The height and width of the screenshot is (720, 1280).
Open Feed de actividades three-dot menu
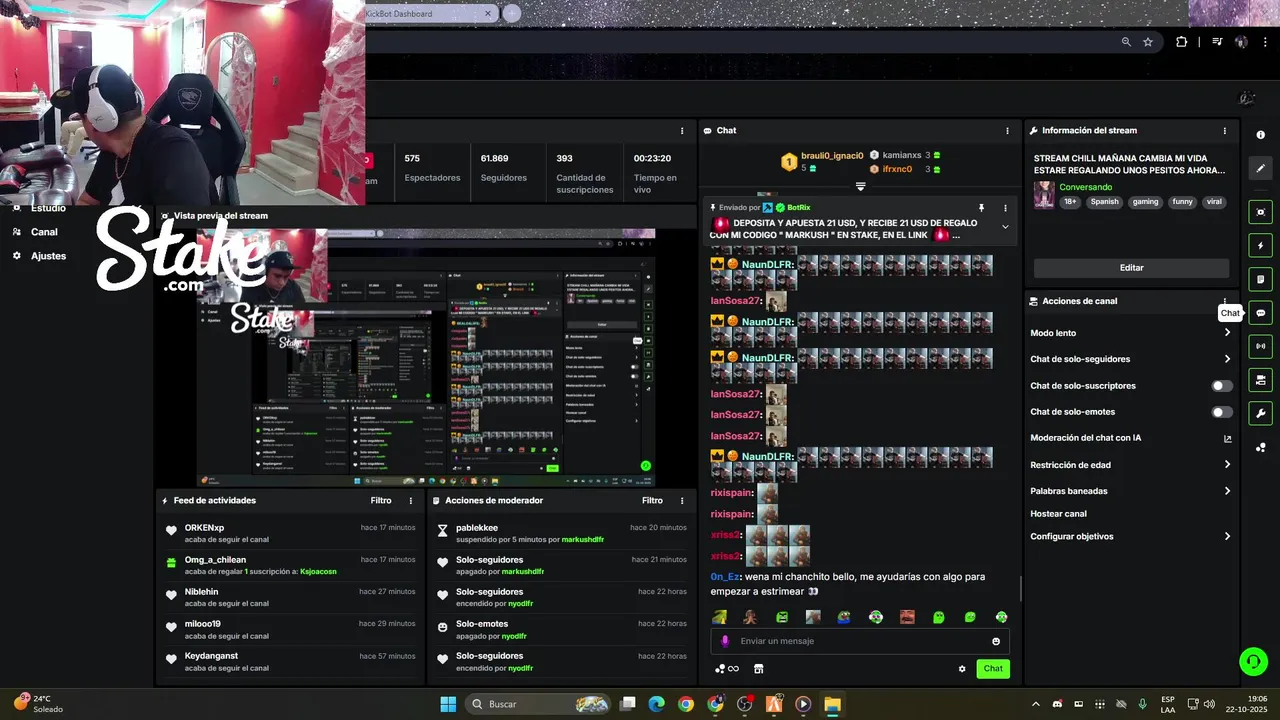(410, 500)
